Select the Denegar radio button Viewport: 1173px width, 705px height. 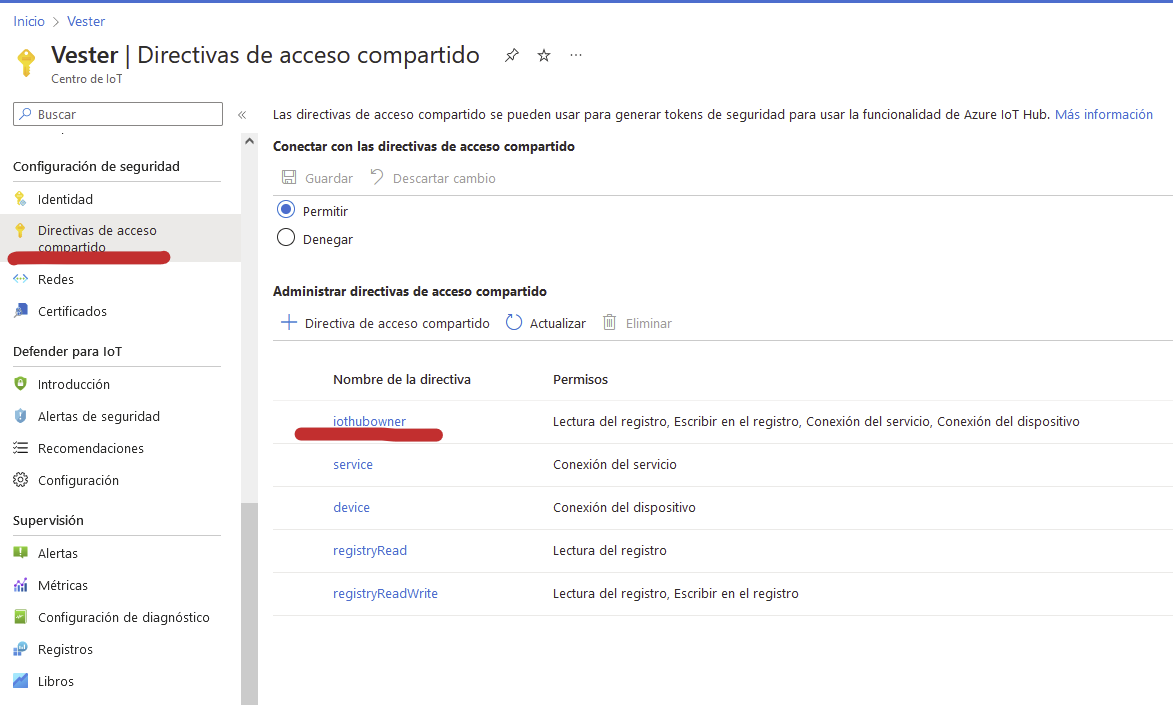[286, 237]
